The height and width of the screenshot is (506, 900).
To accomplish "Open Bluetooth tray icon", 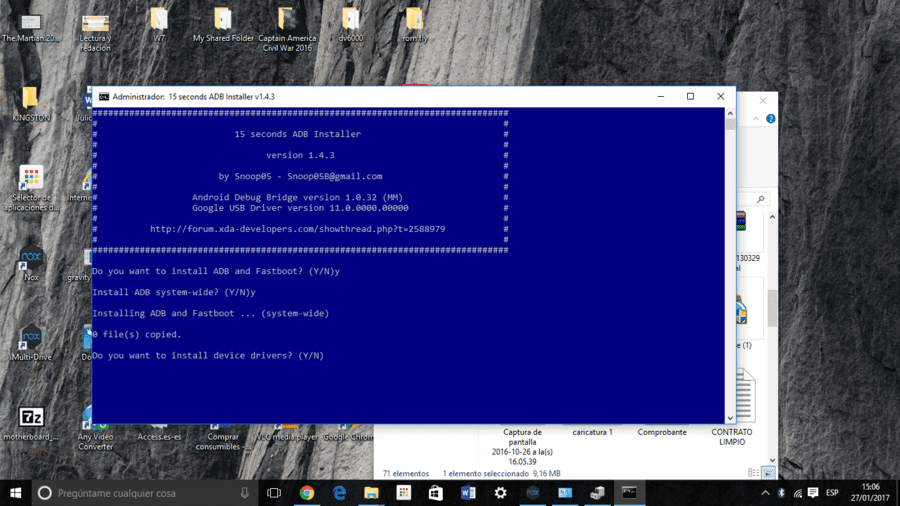I will pos(781,493).
